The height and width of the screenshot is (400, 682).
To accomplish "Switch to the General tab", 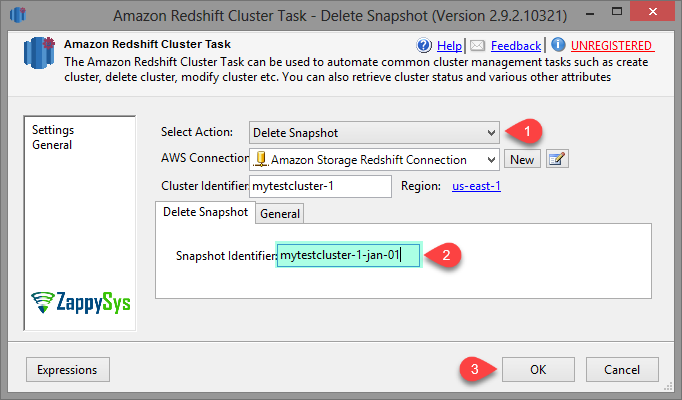I will point(280,213).
